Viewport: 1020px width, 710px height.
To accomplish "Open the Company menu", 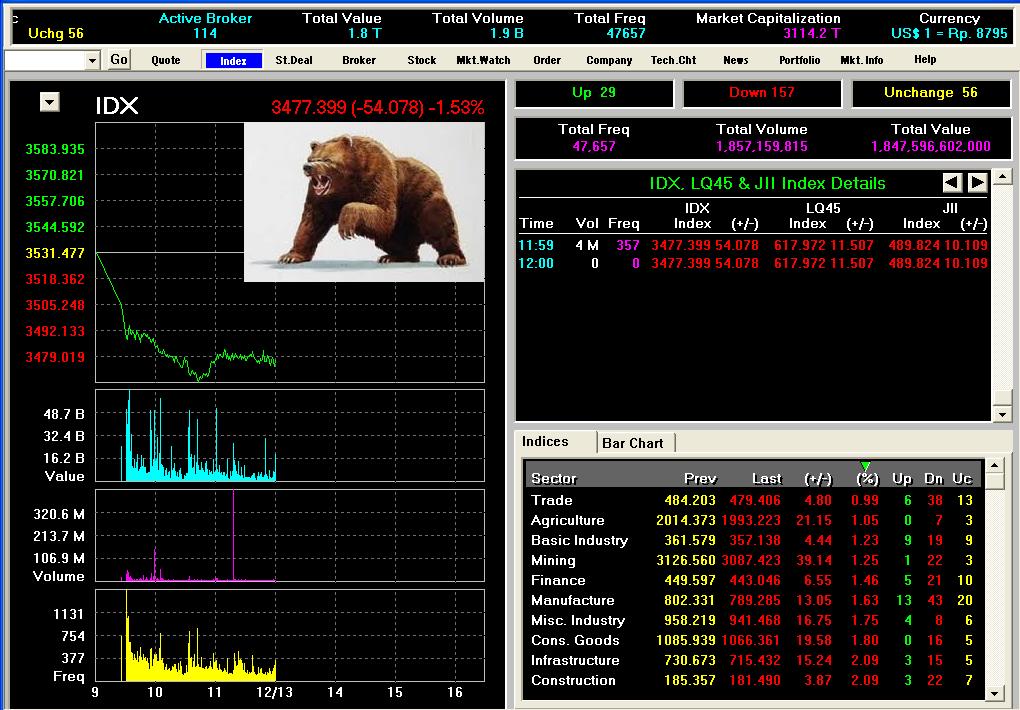I will pos(609,60).
